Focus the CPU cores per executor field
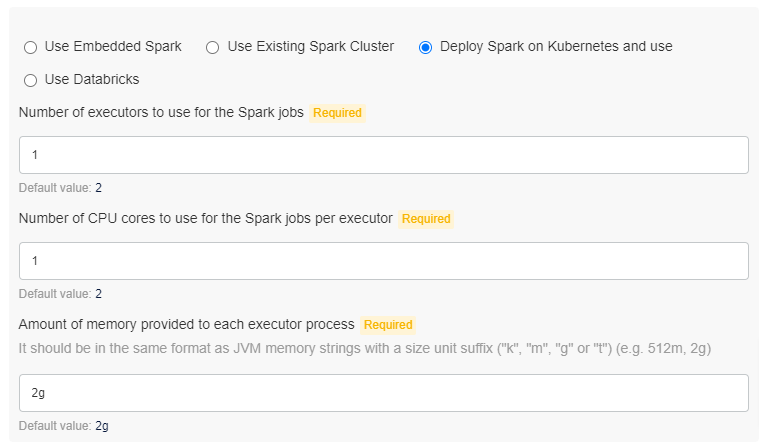The width and height of the screenshot is (759, 446). [x=384, y=261]
